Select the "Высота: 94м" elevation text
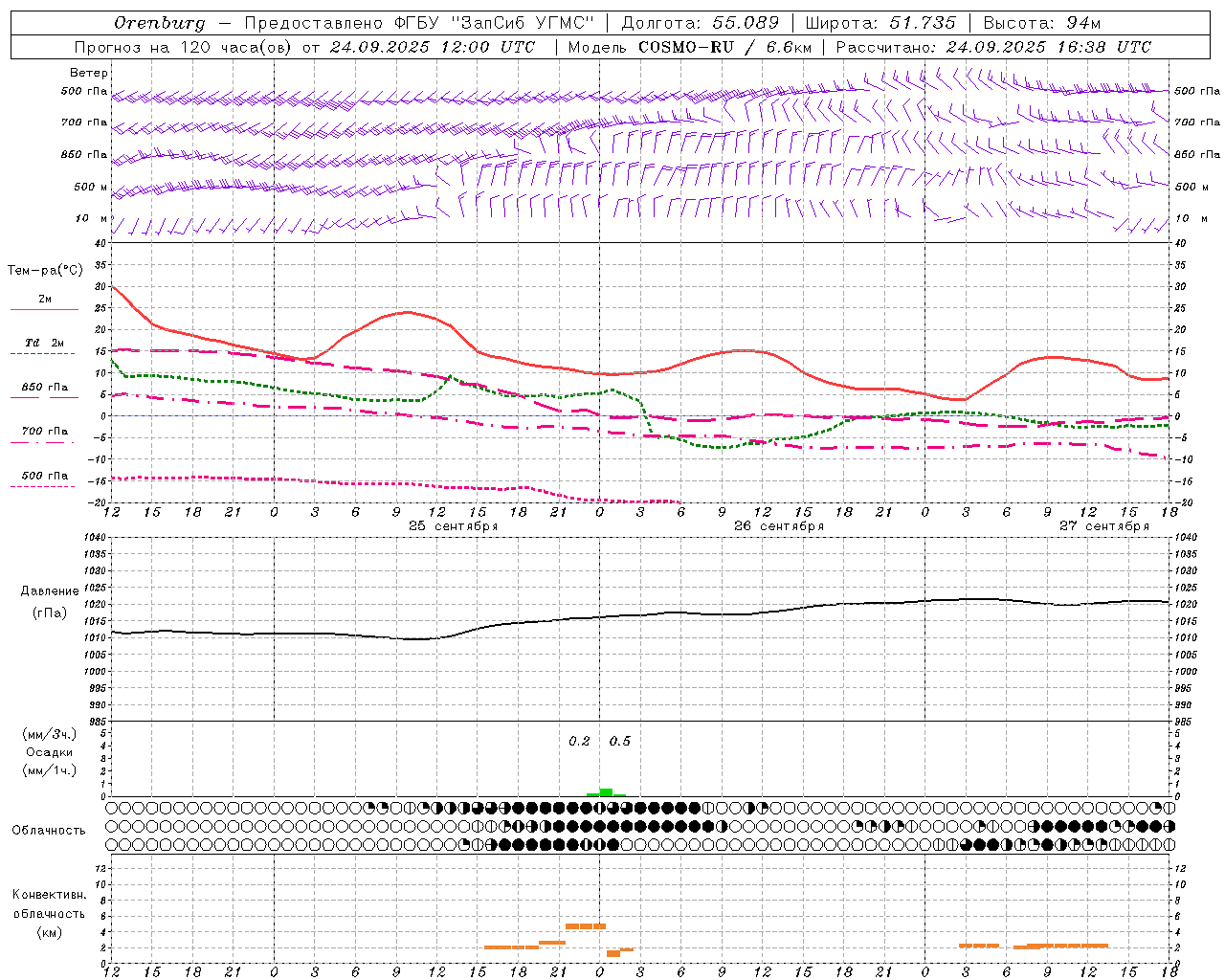The image size is (1225, 980). pyautogui.click(x=1042, y=23)
